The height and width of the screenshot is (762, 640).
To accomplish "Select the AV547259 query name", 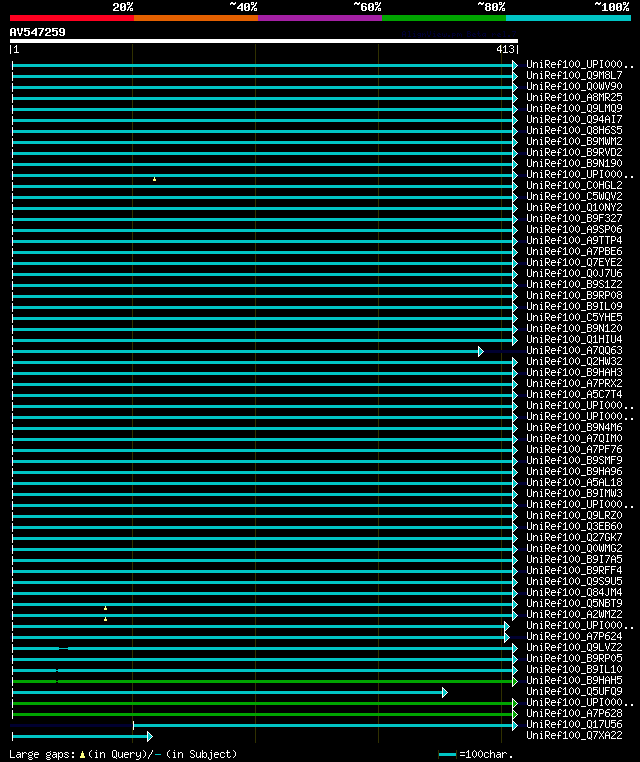I will pyautogui.click(x=37, y=32).
